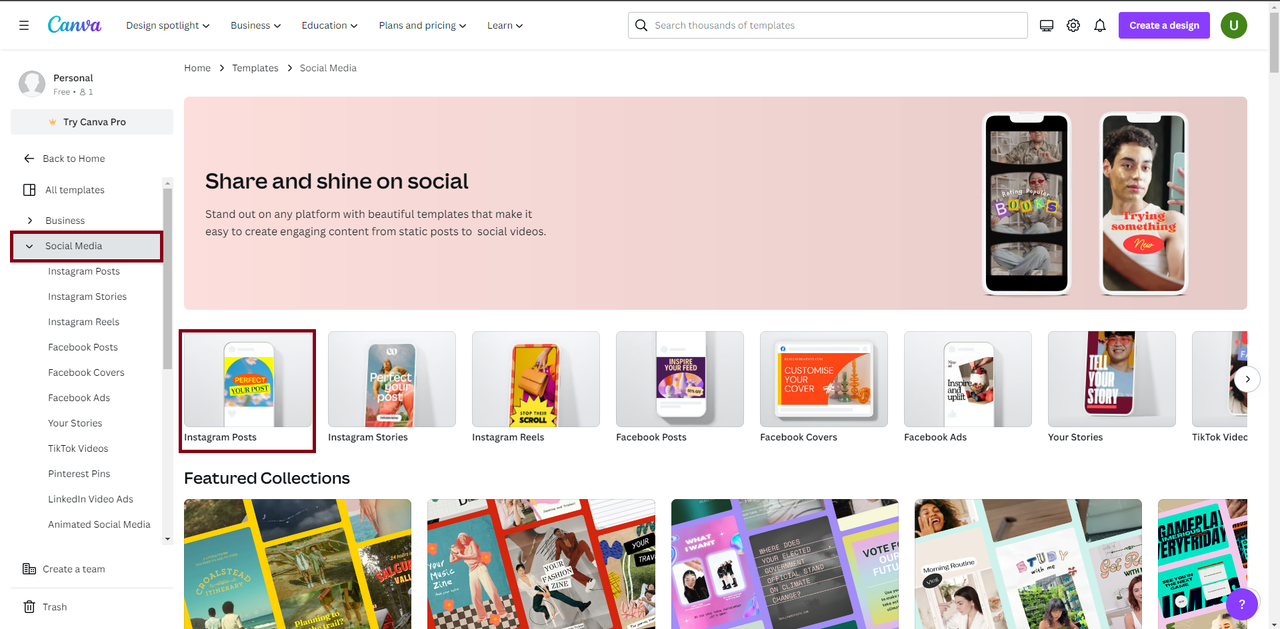The image size is (1280, 629).
Task: Click the Trash link in sidebar
Action: click(55, 607)
